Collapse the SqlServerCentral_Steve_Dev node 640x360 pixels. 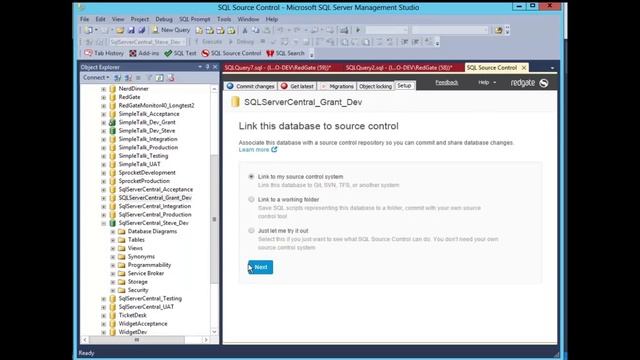pyautogui.click(x=104, y=223)
